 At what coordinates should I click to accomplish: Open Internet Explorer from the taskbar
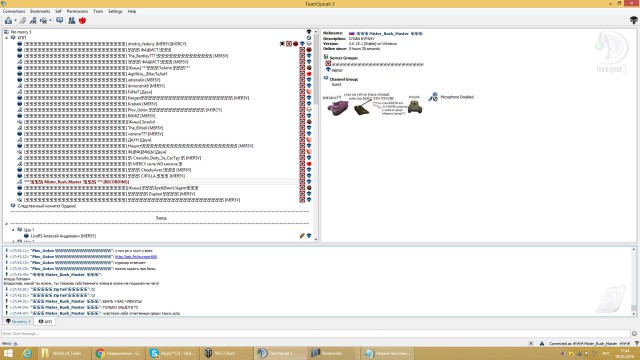point(27,353)
